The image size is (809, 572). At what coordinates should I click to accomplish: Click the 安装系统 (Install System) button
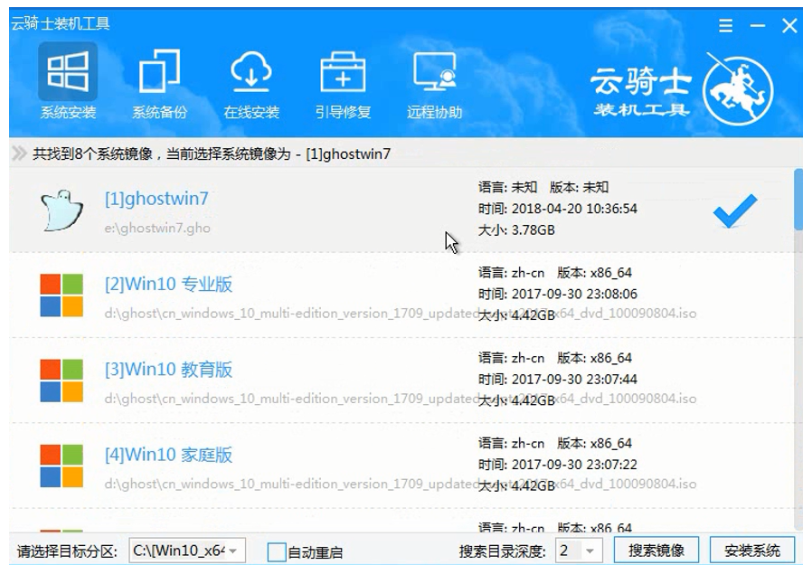coord(752,551)
